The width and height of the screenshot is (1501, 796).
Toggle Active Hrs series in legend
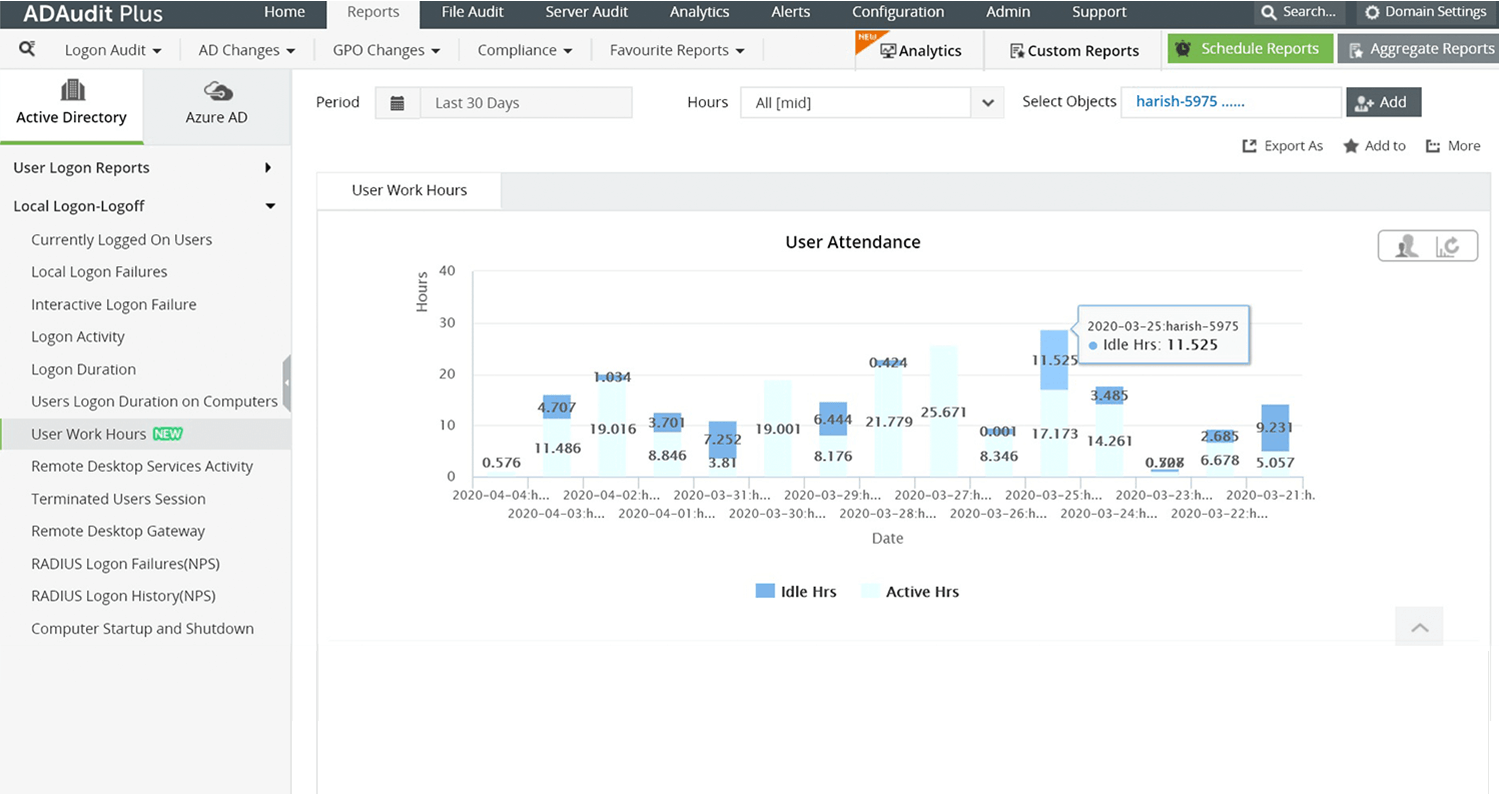(x=909, y=592)
